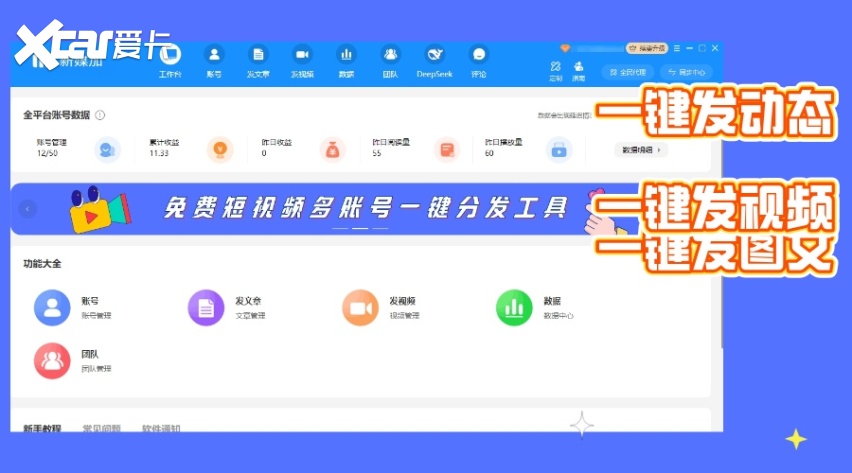The image size is (852, 473).
Task: Open 发文章 文章管理 in 功能大全
Action: pyautogui.click(x=227, y=308)
